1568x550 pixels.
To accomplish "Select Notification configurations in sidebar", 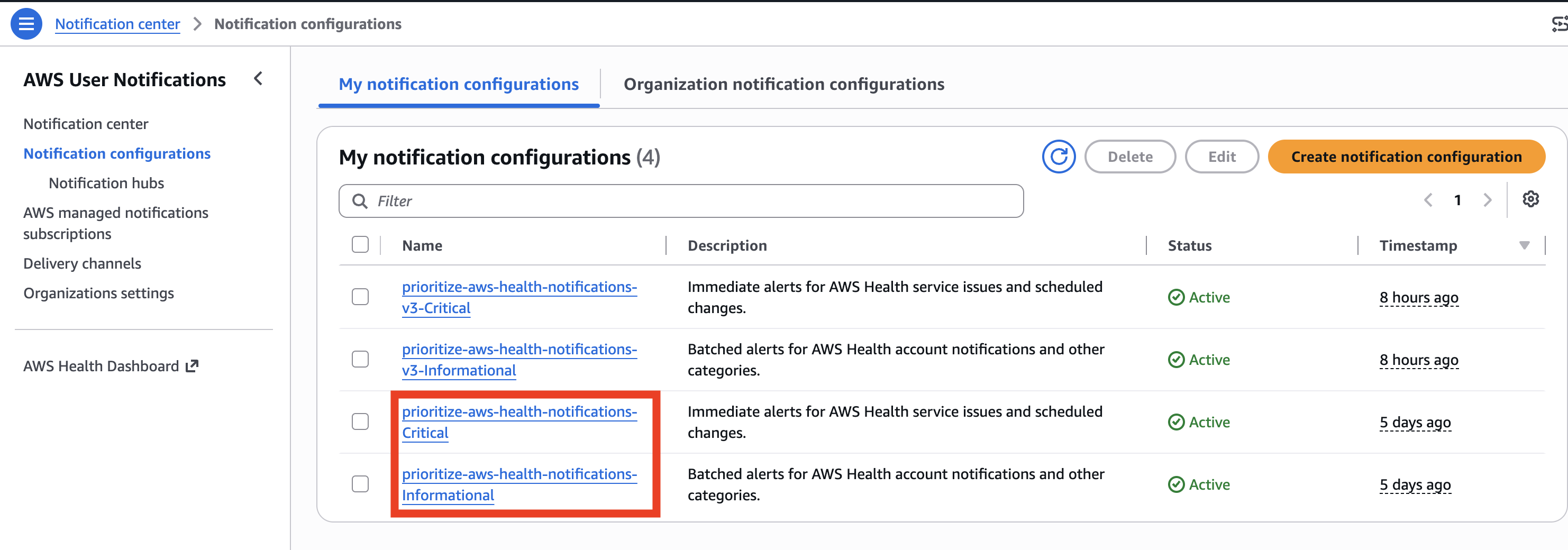I will pyautogui.click(x=117, y=154).
